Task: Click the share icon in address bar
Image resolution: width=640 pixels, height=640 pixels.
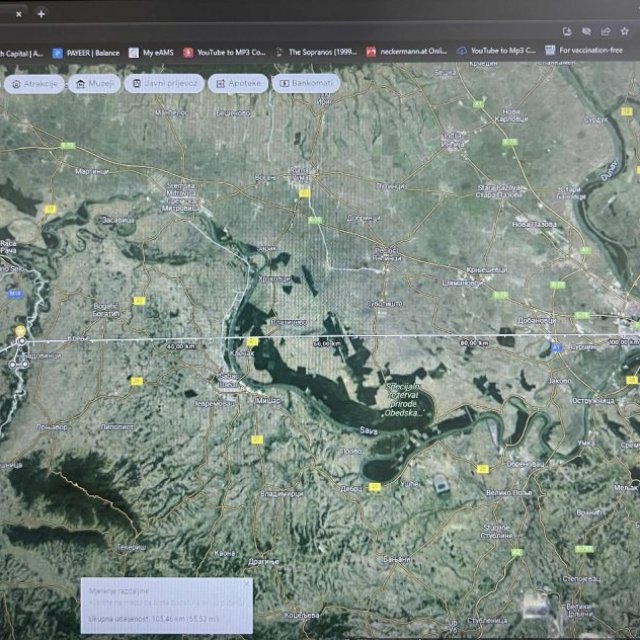Action: (x=605, y=31)
